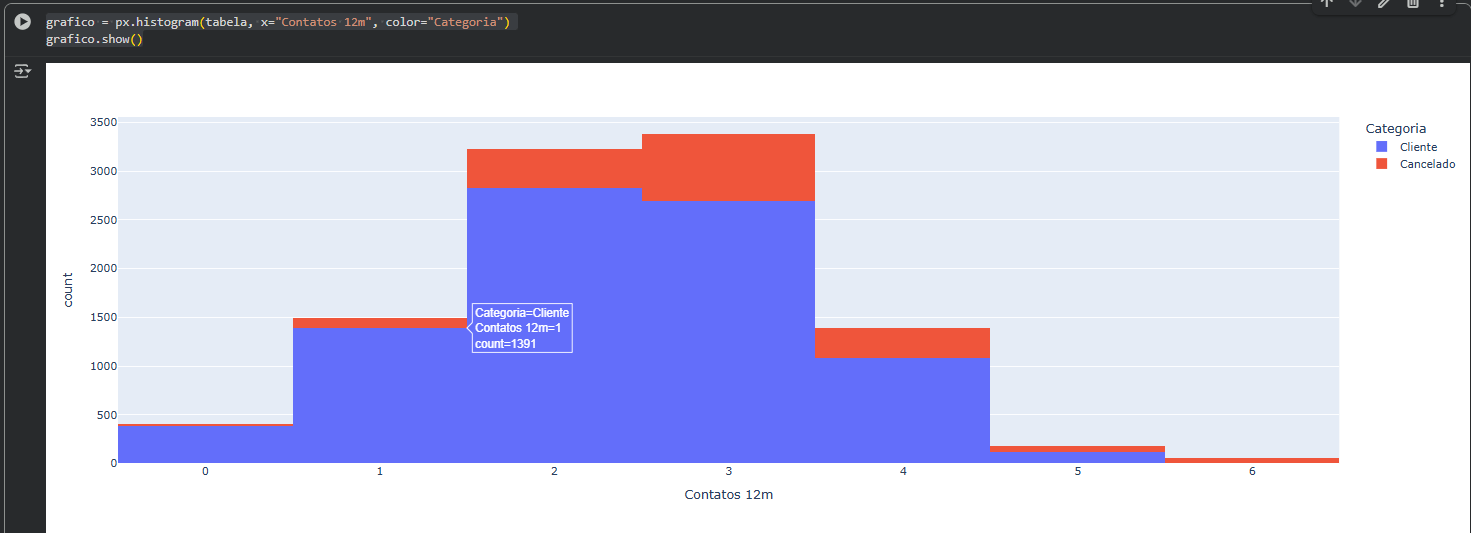Screen dimensions: 1471x533
Task: Click the x-axis tick label 0
Action: (x=205, y=471)
